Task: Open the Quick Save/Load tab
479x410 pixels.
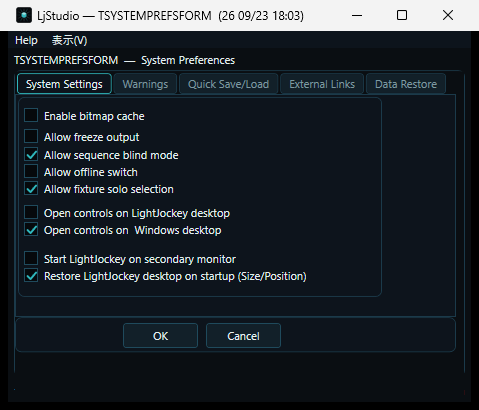Action: [x=228, y=84]
